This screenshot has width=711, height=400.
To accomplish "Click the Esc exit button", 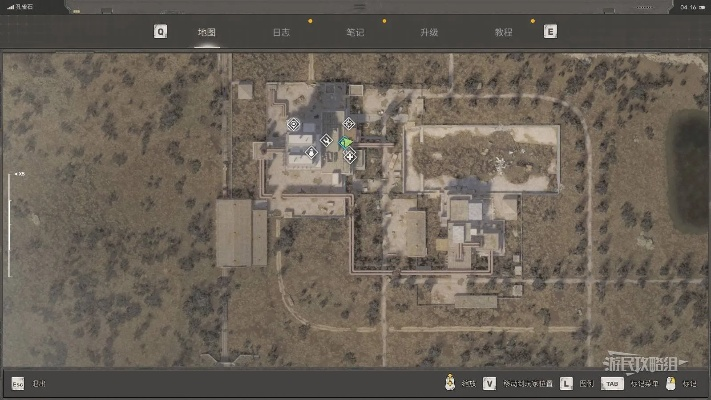I will tap(18, 383).
